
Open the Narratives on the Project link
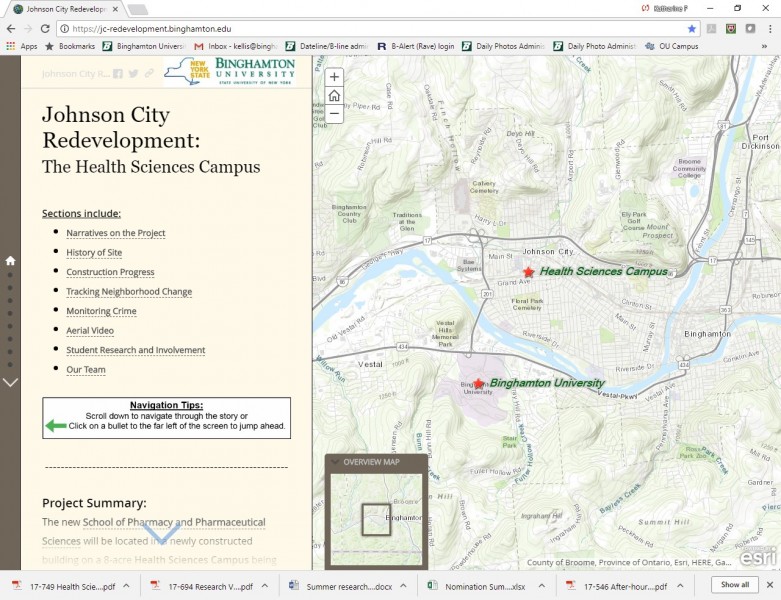point(115,233)
